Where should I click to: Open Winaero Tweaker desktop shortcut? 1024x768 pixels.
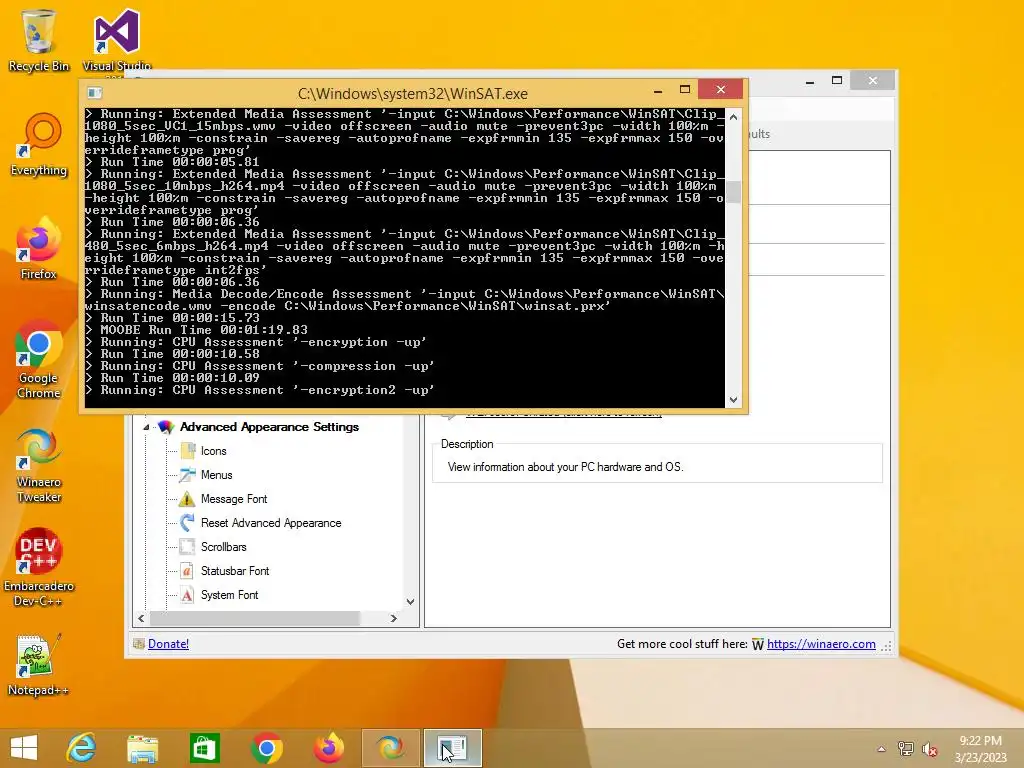[39, 465]
